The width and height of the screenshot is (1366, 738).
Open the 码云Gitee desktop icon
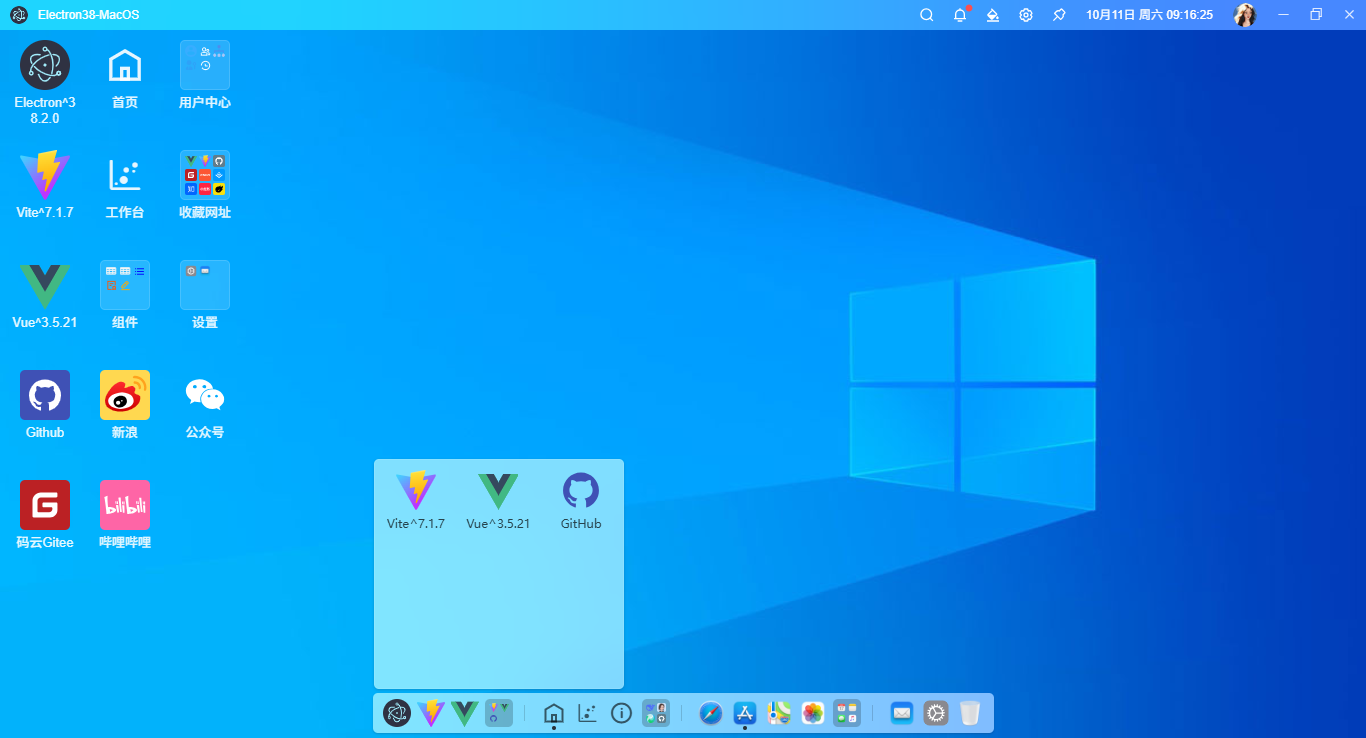45,505
